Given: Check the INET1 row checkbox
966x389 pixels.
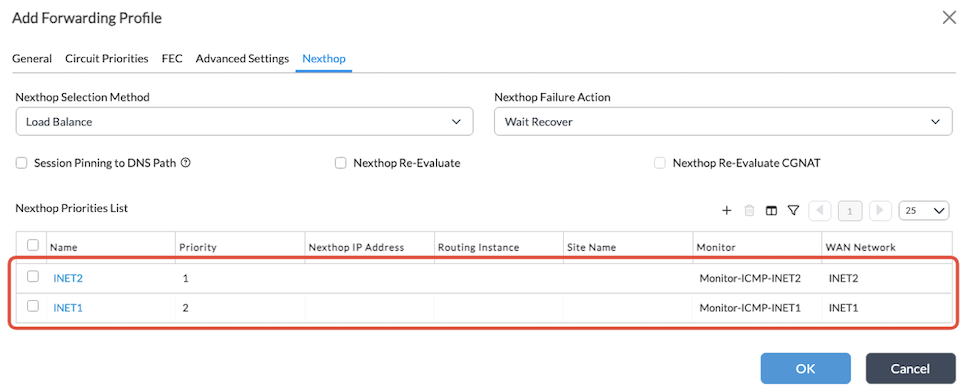Looking at the screenshot, I should [x=33, y=305].
